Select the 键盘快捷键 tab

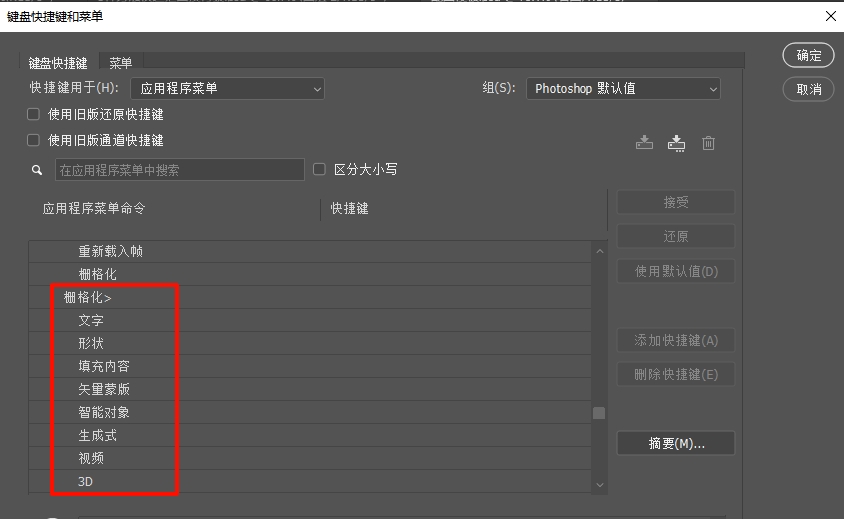point(58,62)
